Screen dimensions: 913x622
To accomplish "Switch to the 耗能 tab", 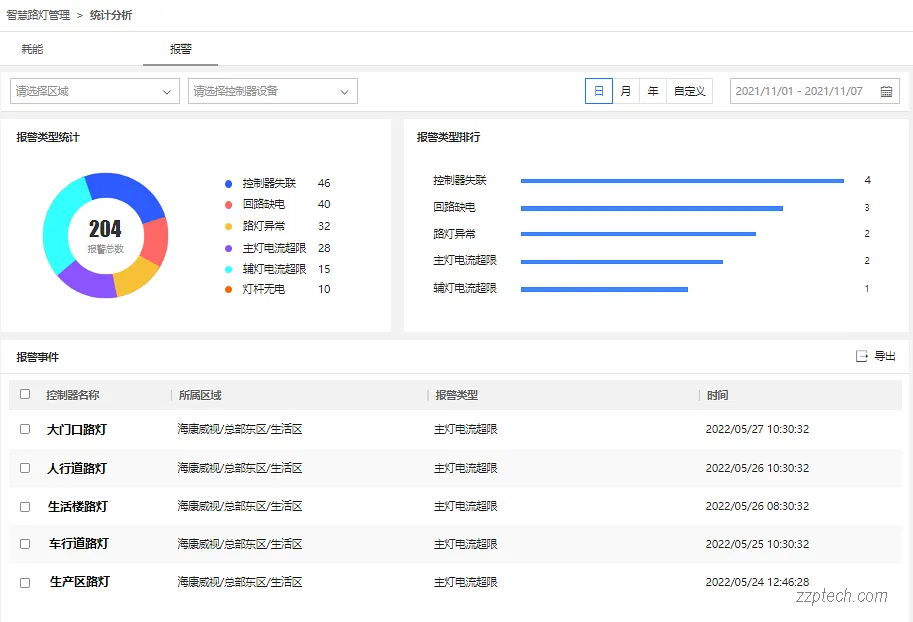I will [31, 48].
